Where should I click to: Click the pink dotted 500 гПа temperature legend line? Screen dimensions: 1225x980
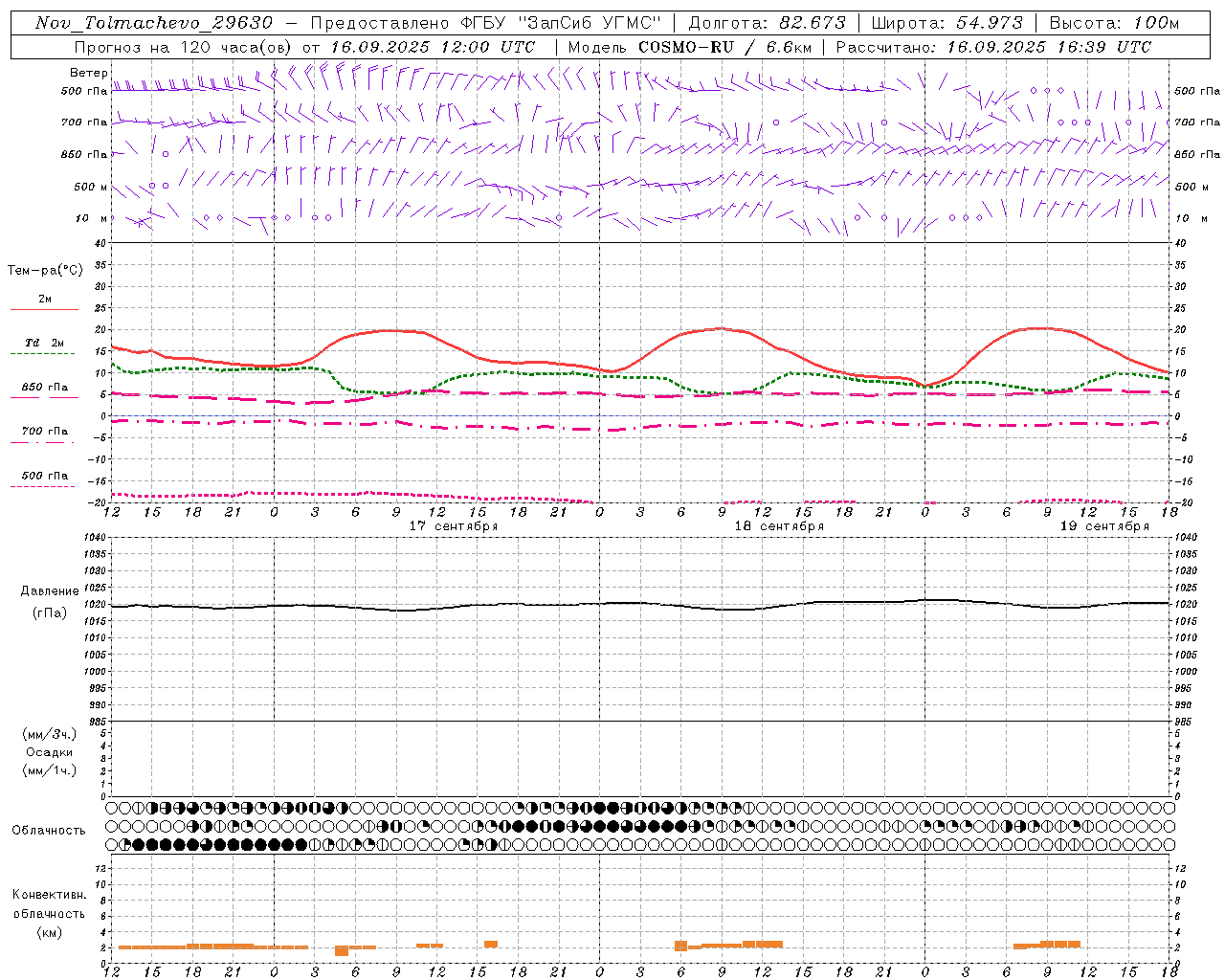pyautogui.click(x=43, y=487)
